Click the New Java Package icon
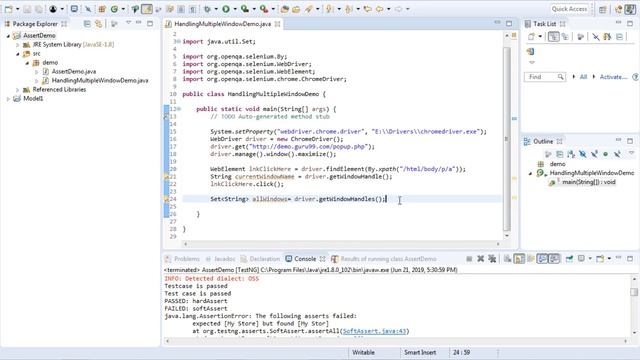640x360 pixels. [102, 9]
